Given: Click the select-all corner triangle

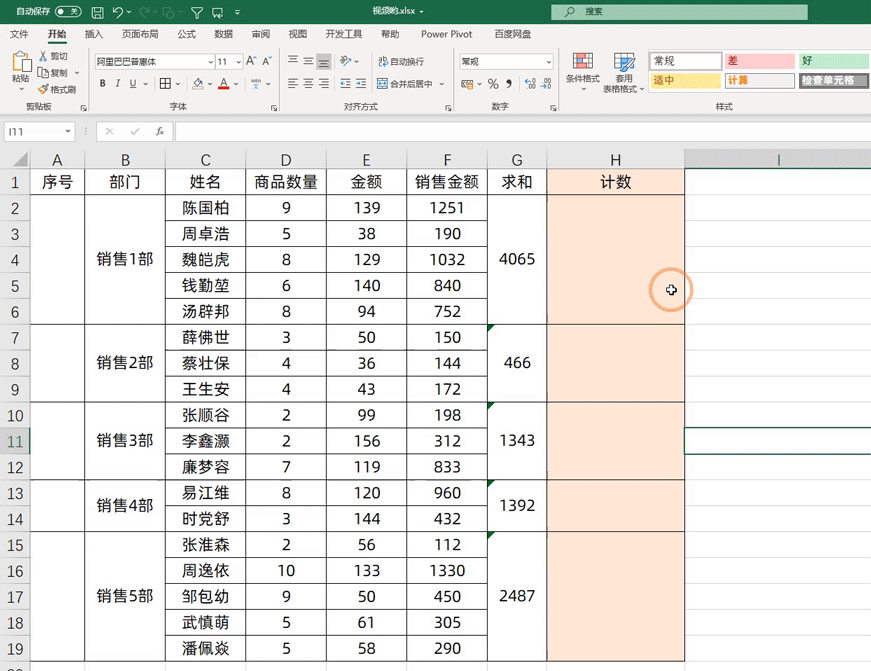Looking at the screenshot, I should (x=20, y=160).
